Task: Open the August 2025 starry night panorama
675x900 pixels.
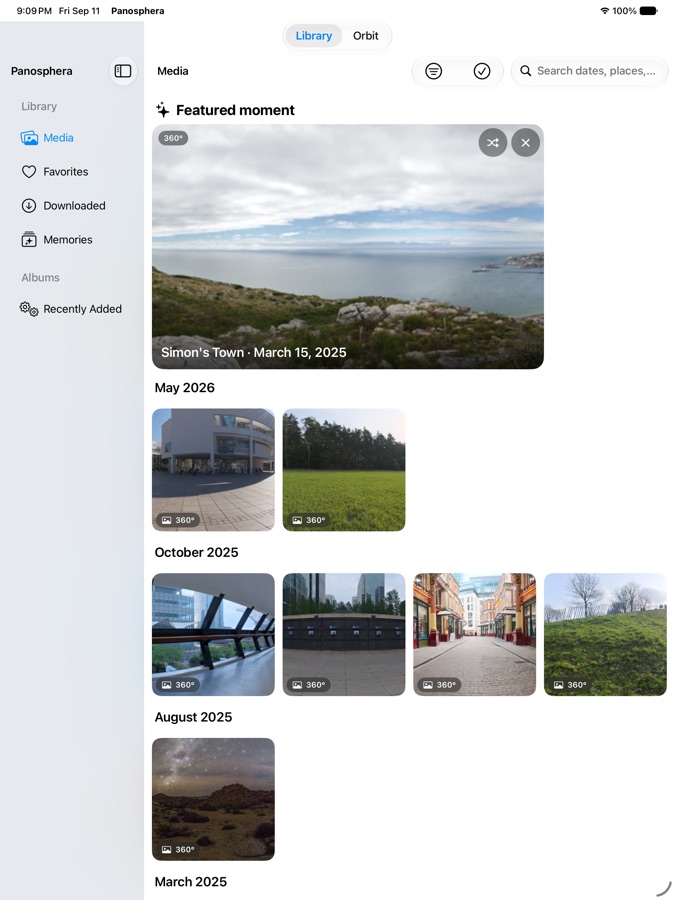Action: click(x=214, y=799)
